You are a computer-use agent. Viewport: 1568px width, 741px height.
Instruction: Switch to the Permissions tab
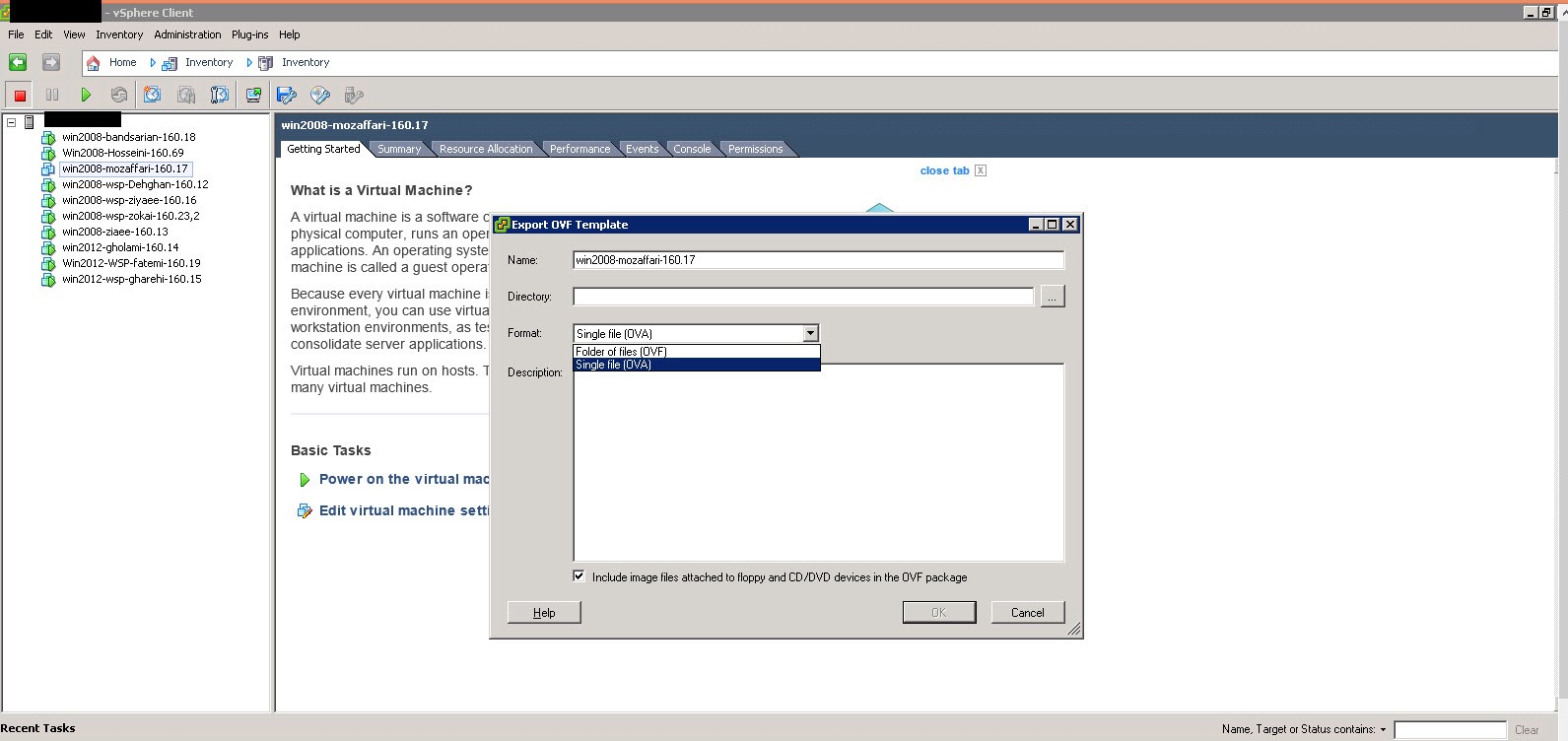[755, 149]
